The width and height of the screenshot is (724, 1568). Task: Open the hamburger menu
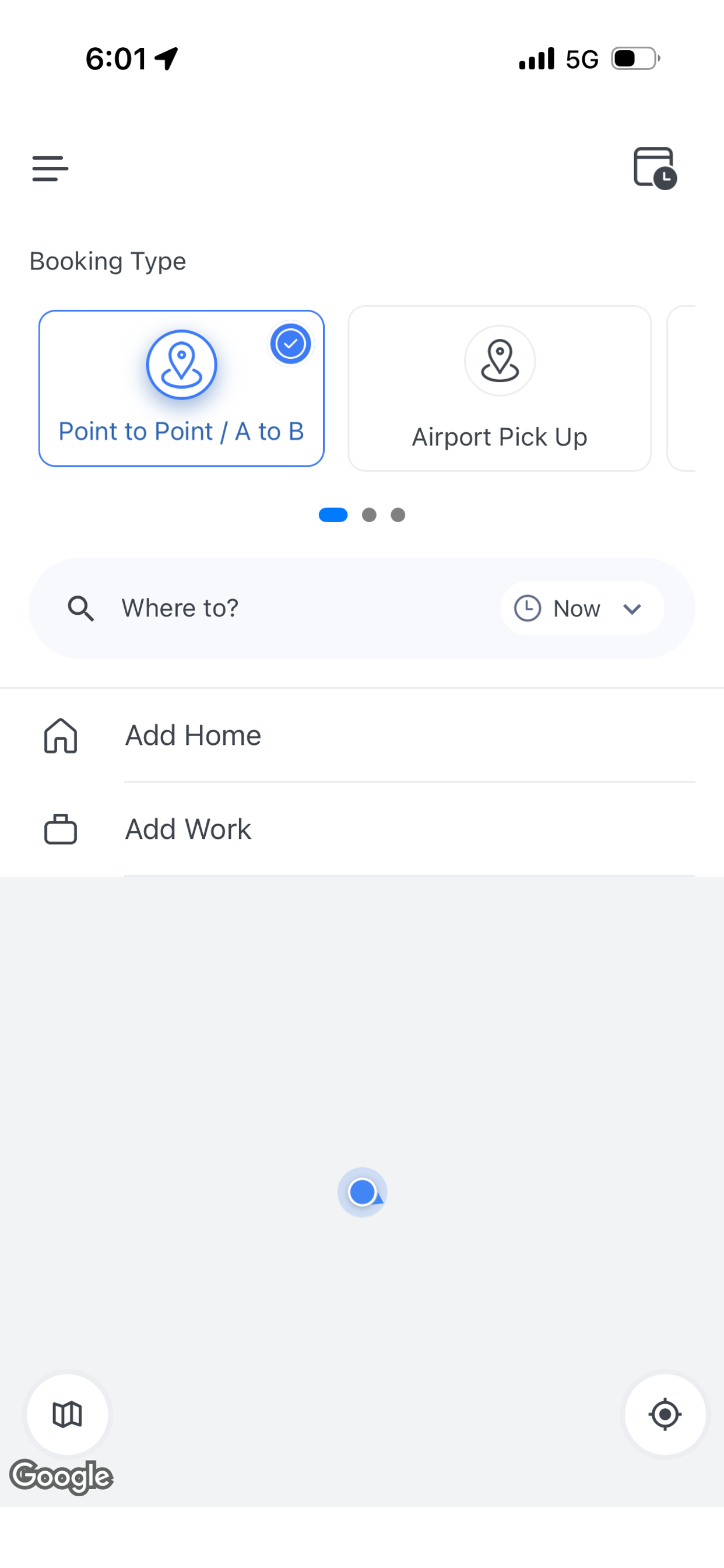click(50, 168)
